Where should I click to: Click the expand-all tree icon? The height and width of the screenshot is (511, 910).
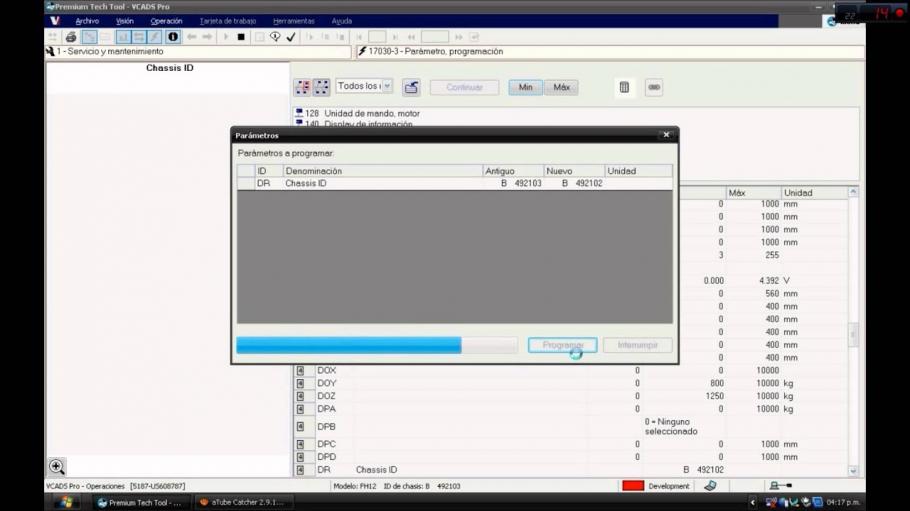point(303,87)
